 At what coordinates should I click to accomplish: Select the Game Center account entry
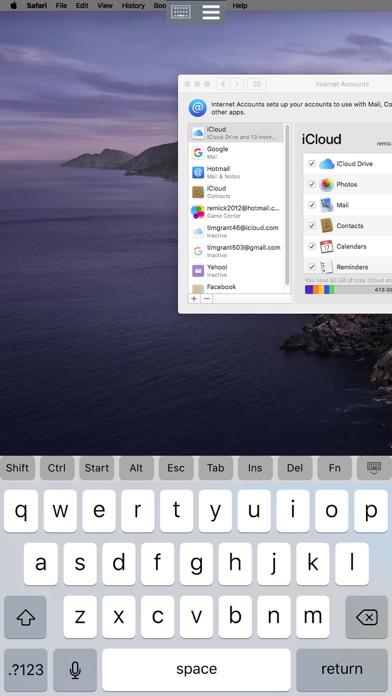pos(236,212)
